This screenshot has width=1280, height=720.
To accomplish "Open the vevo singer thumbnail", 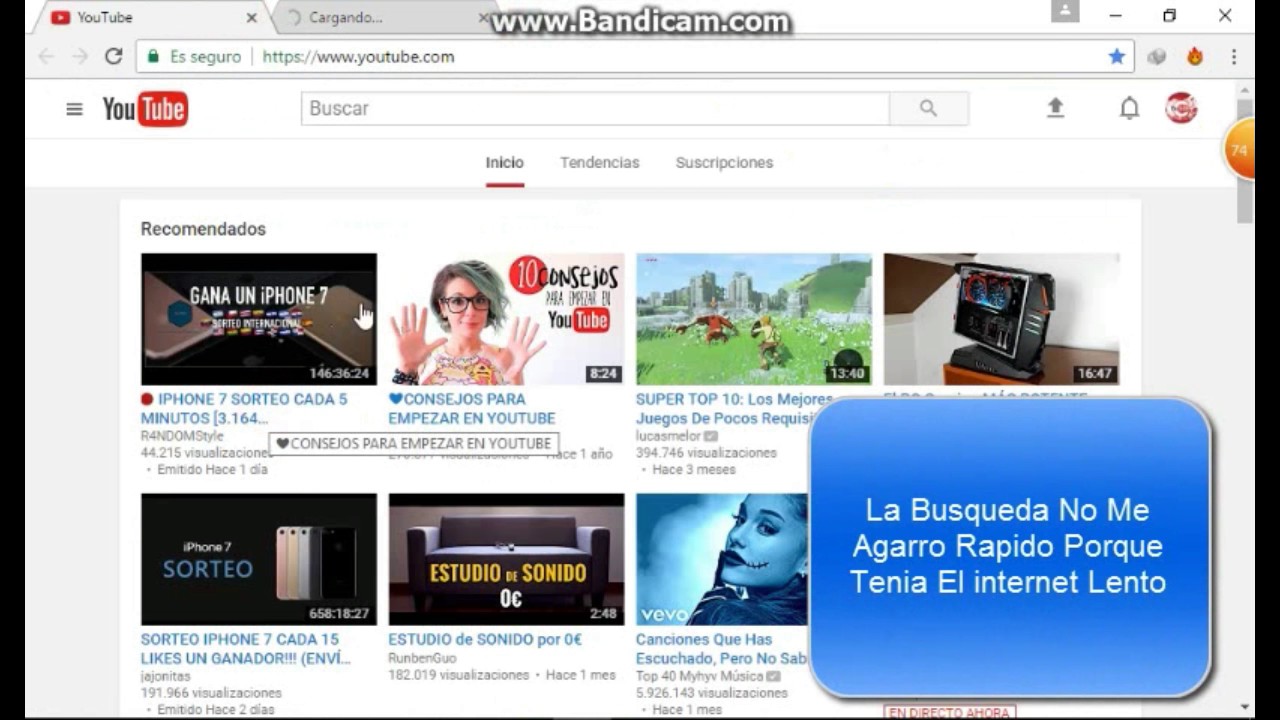I will [x=722, y=559].
